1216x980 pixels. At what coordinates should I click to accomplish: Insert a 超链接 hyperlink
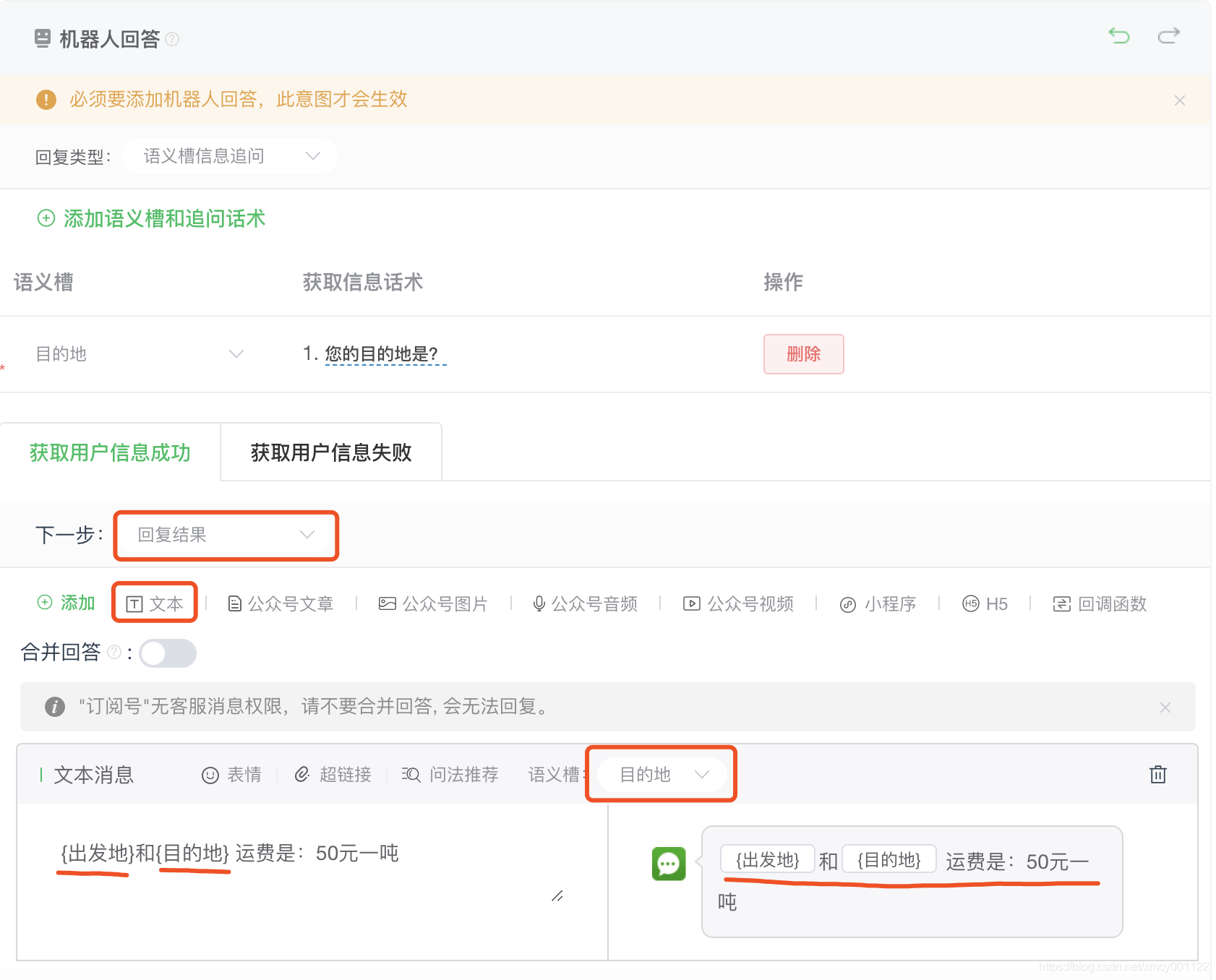333,775
